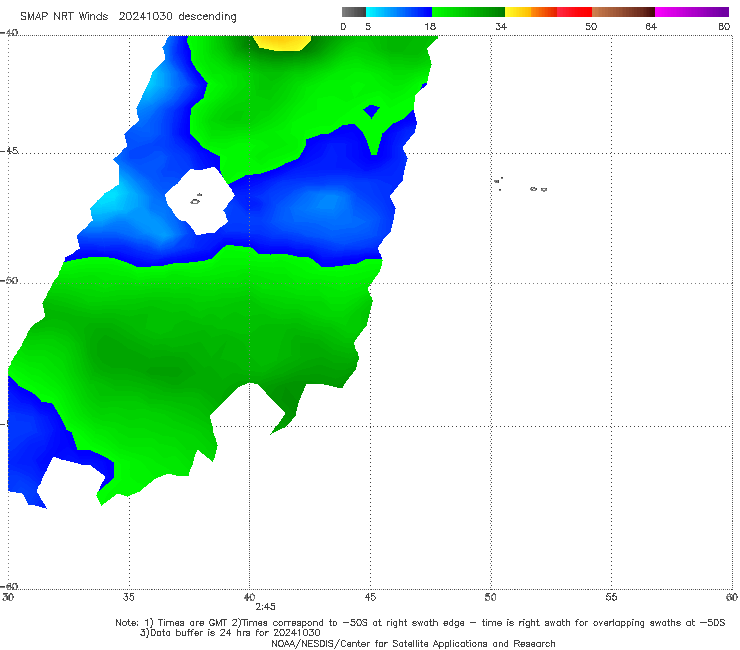The width and height of the screenshot is (740, 650).
Task: Click the color bar label 5
Action: pos(368,26)
